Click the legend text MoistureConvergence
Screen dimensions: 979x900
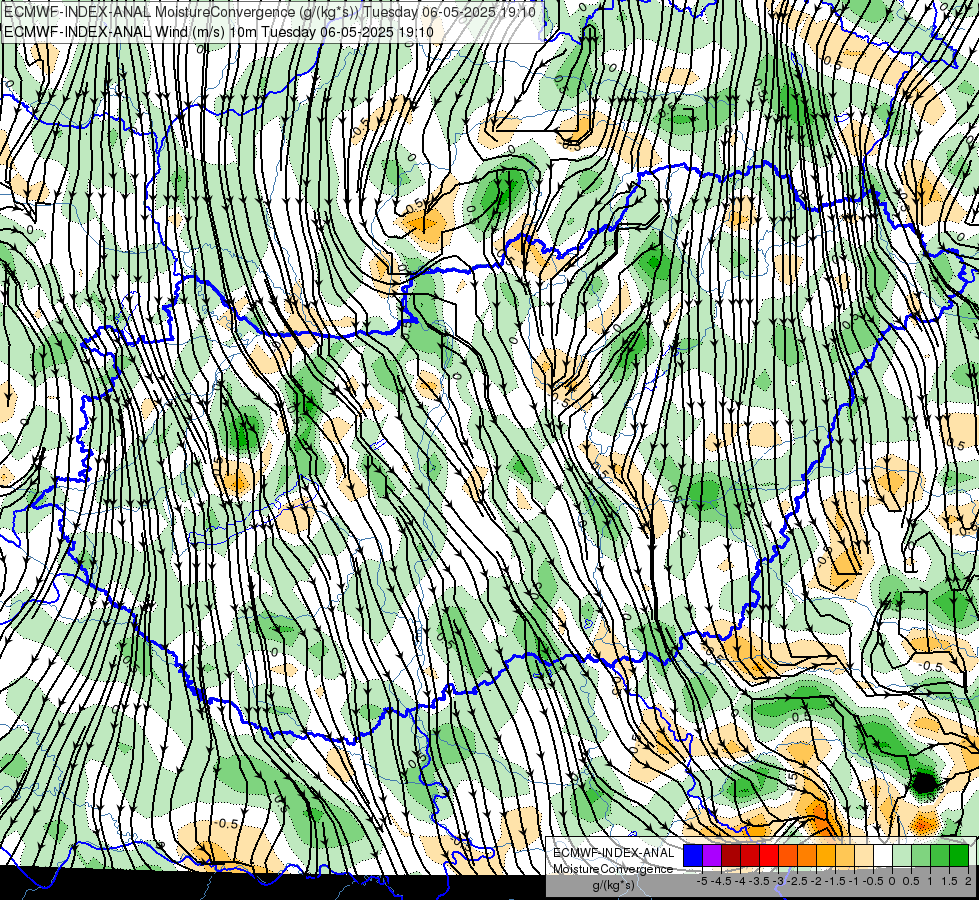coord(613,869)
